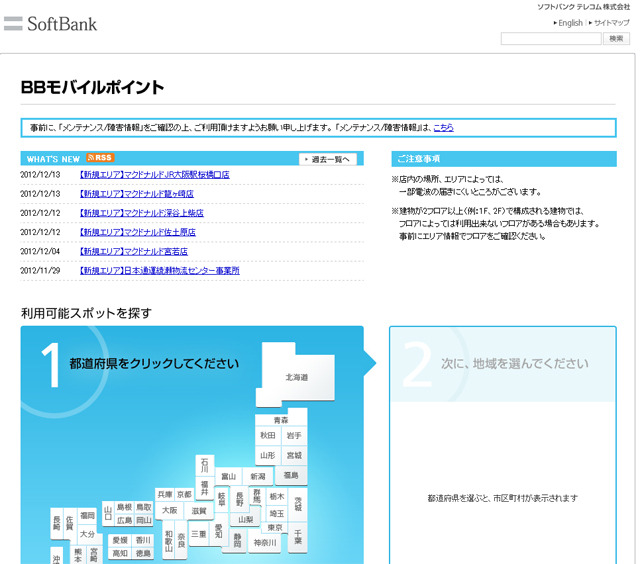Select 山梨 prefecture tile
640x564 pixels.
[x=246, y=520]
